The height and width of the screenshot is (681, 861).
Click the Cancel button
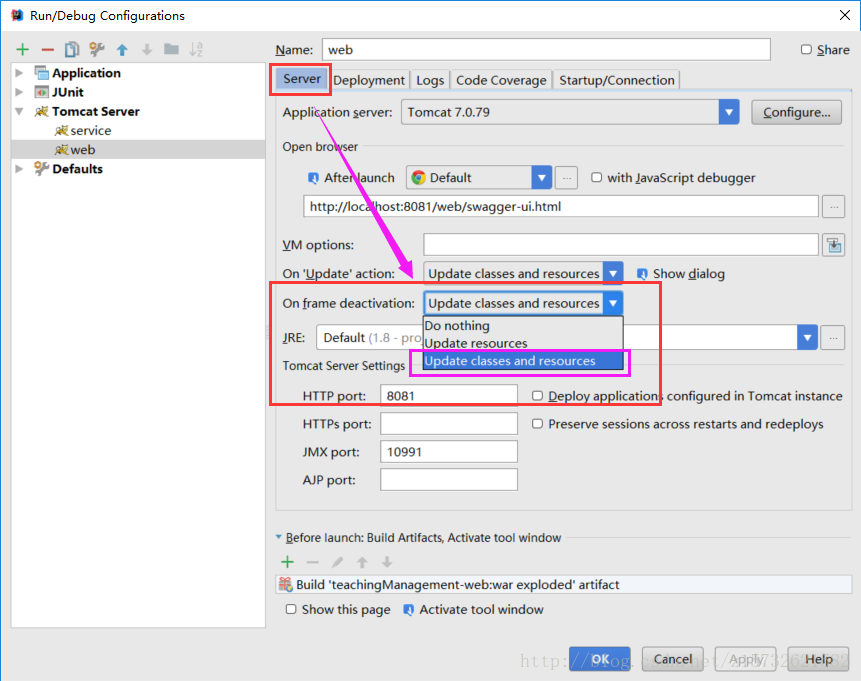pos(673,659)
